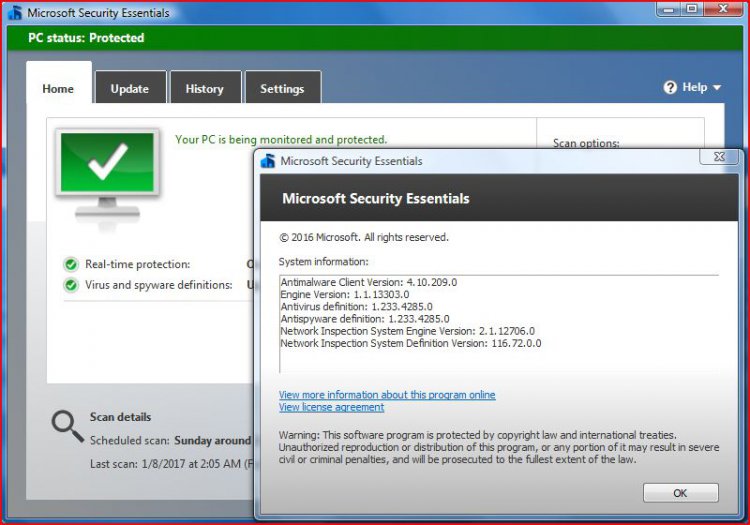750x525 pixels.
Task: Click the Scan details magnifier icon
Action: coord(67,426)
